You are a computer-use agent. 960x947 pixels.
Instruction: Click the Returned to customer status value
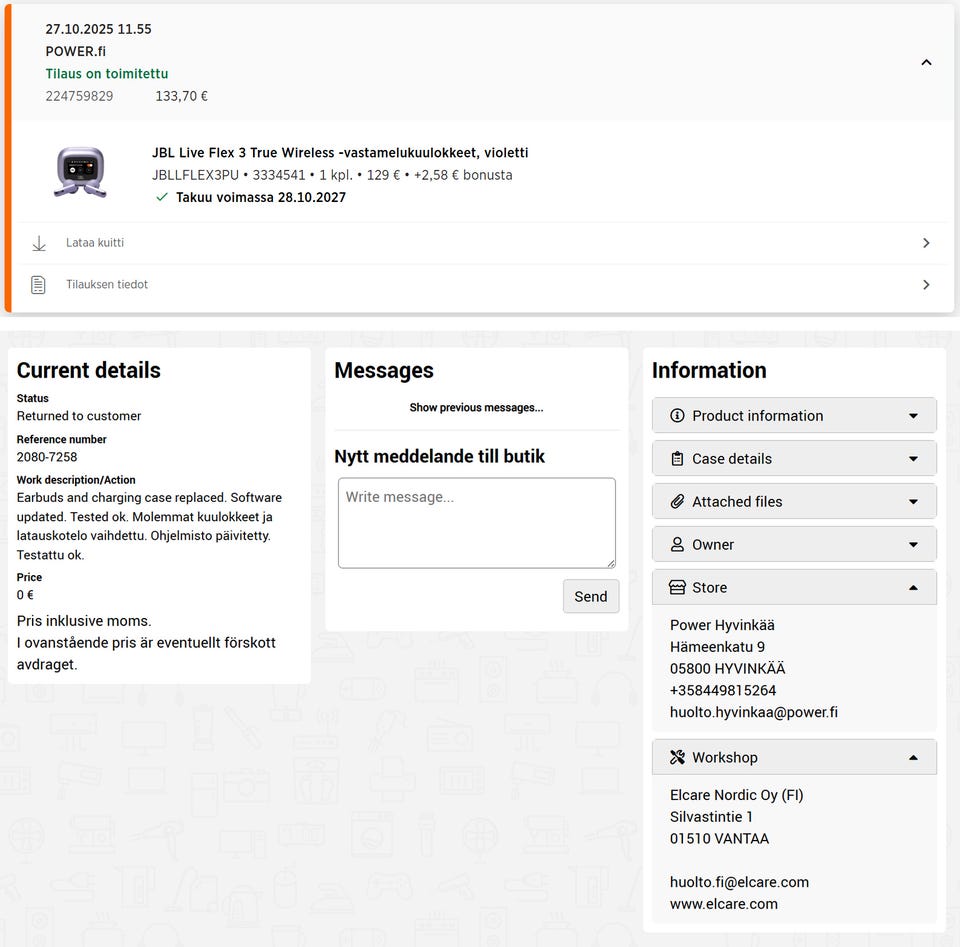[x=79, y=416]
